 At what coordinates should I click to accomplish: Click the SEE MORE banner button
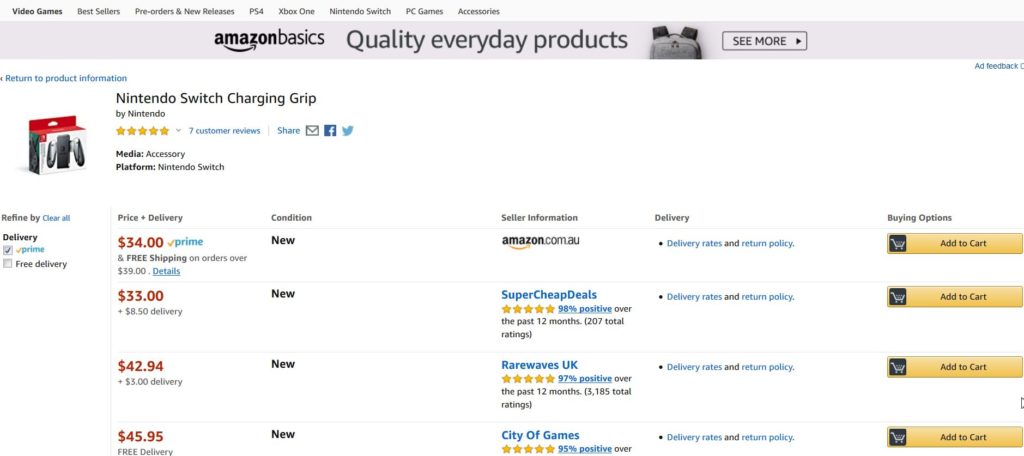pos(764,41)
